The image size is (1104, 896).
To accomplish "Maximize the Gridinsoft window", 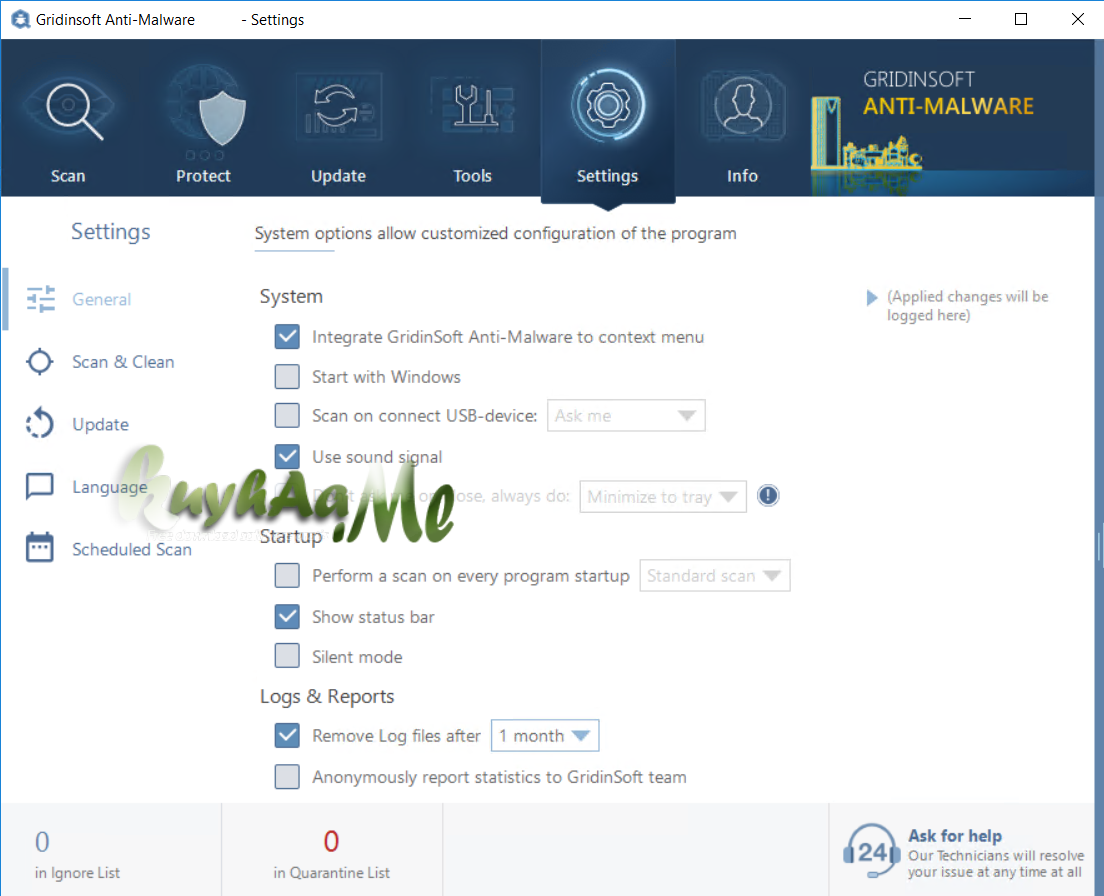I will pyautogui.click(x=1021, y=19).
